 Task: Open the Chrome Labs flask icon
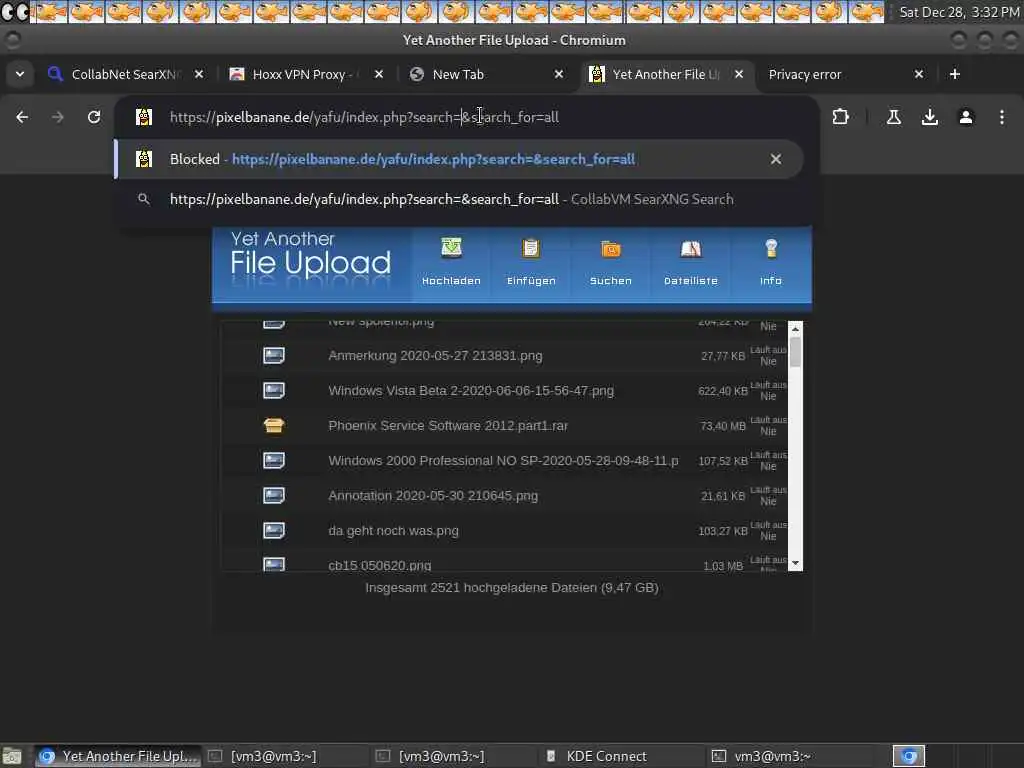pyautogui.click(x=893, y=117)
